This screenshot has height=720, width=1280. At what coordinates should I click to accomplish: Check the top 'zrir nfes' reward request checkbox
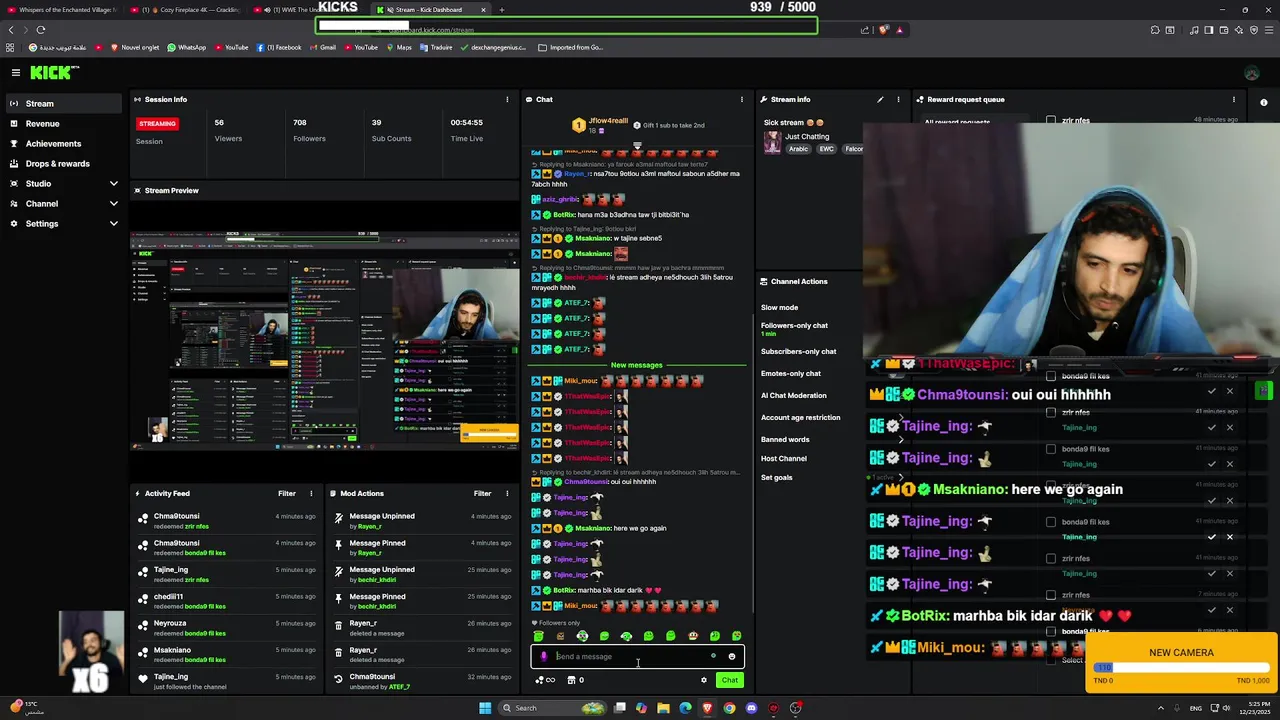(1051, 120)
